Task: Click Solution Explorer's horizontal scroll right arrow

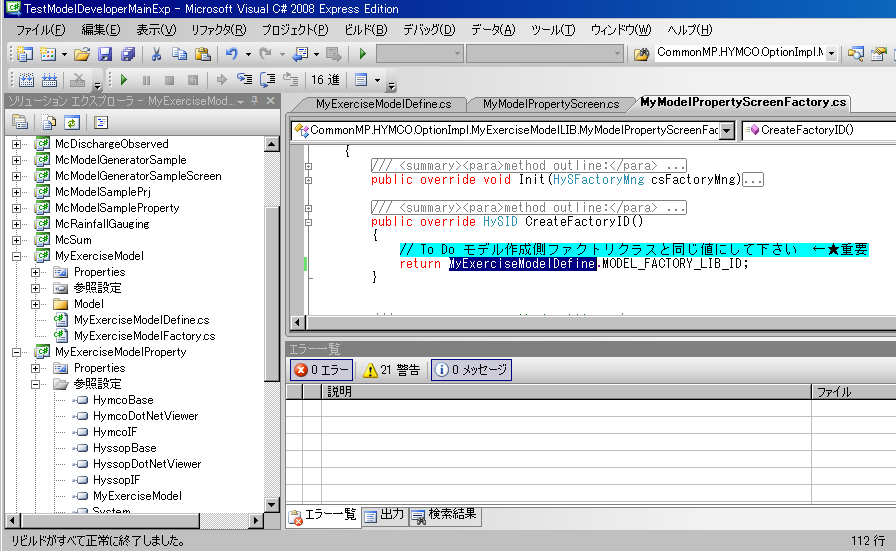Action: 256,521
